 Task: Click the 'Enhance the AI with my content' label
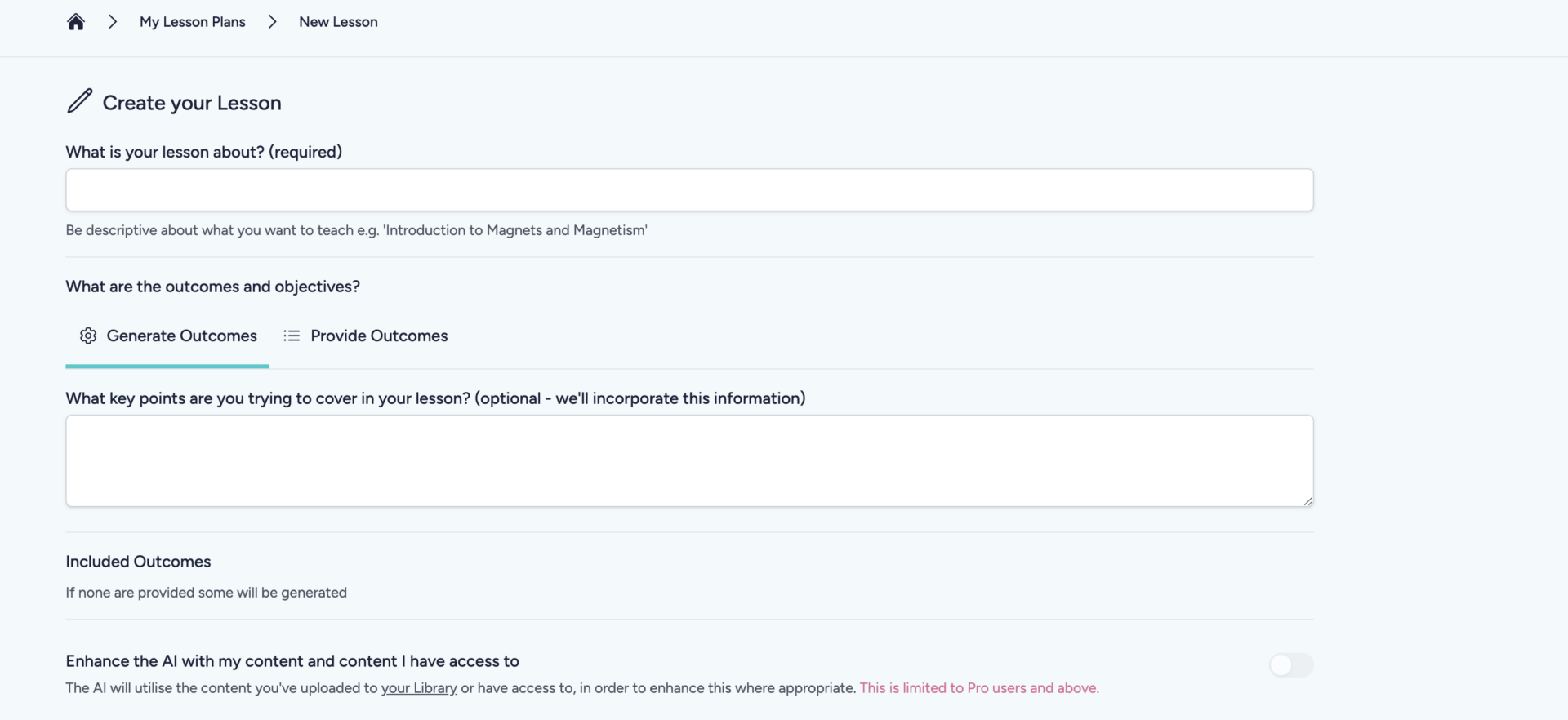[x=292, y=661]
